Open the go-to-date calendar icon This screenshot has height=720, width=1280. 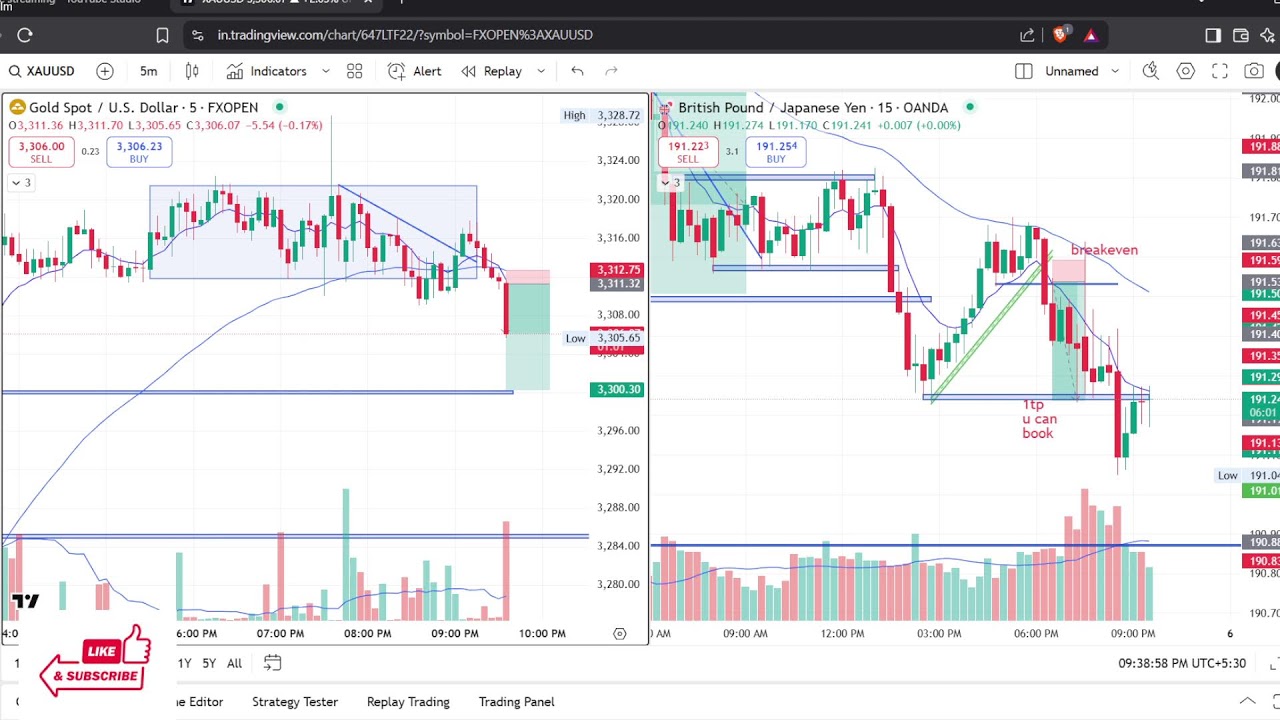[x=272, y=663]
